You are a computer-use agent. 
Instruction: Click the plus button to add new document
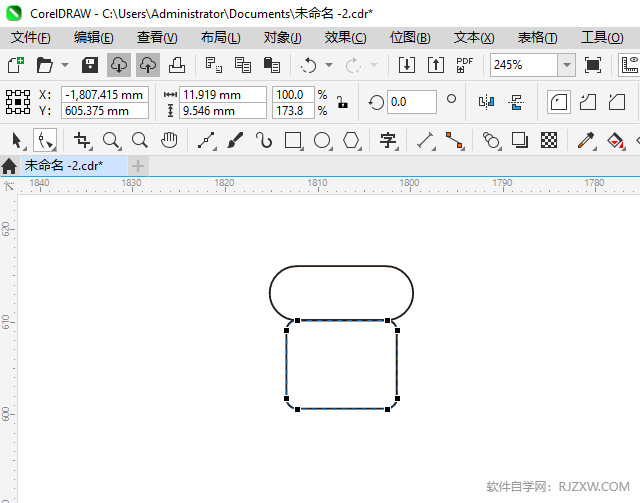(x=138, y=165)
